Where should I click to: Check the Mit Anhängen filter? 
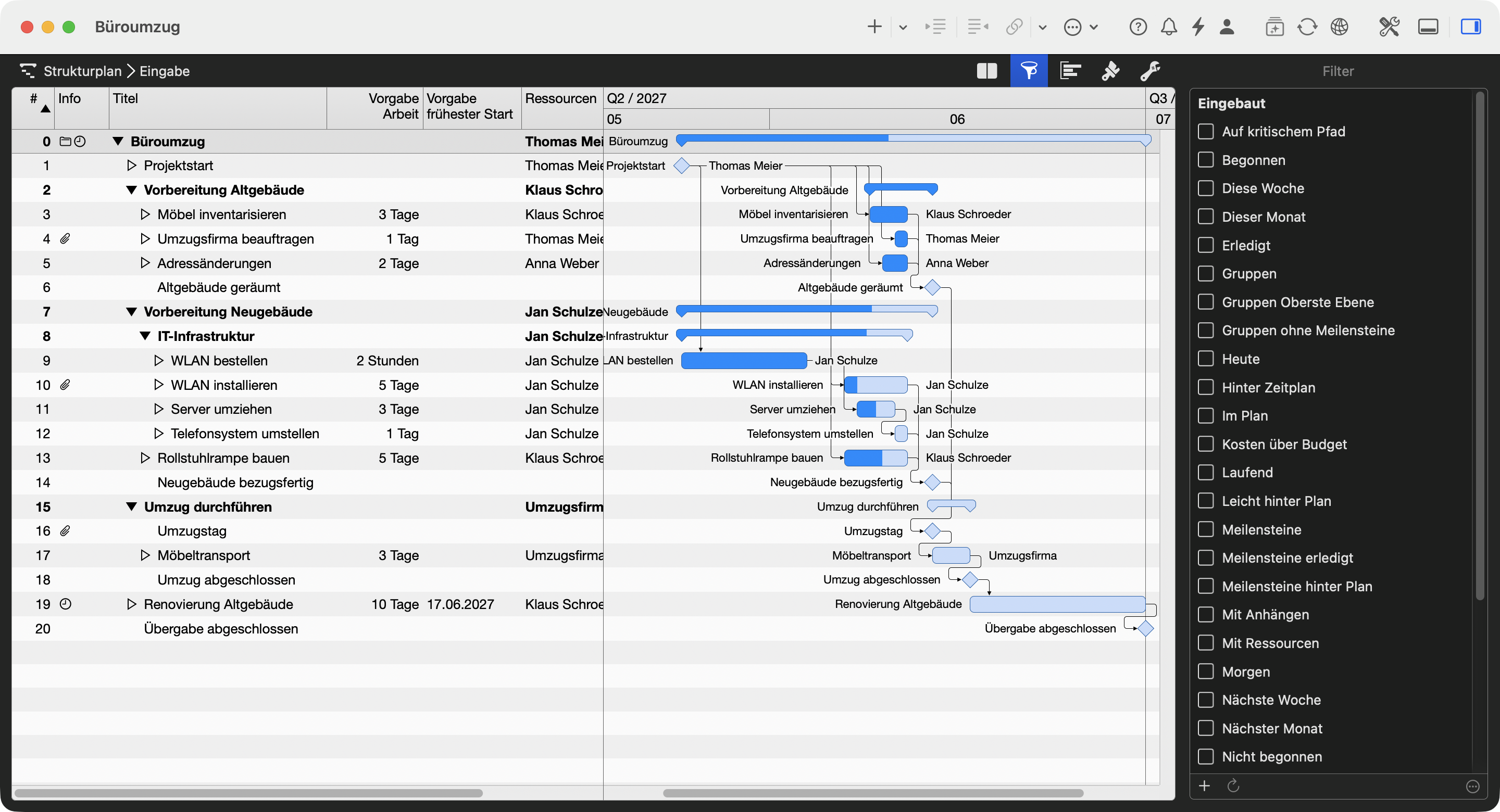(x=1205, y=615)
